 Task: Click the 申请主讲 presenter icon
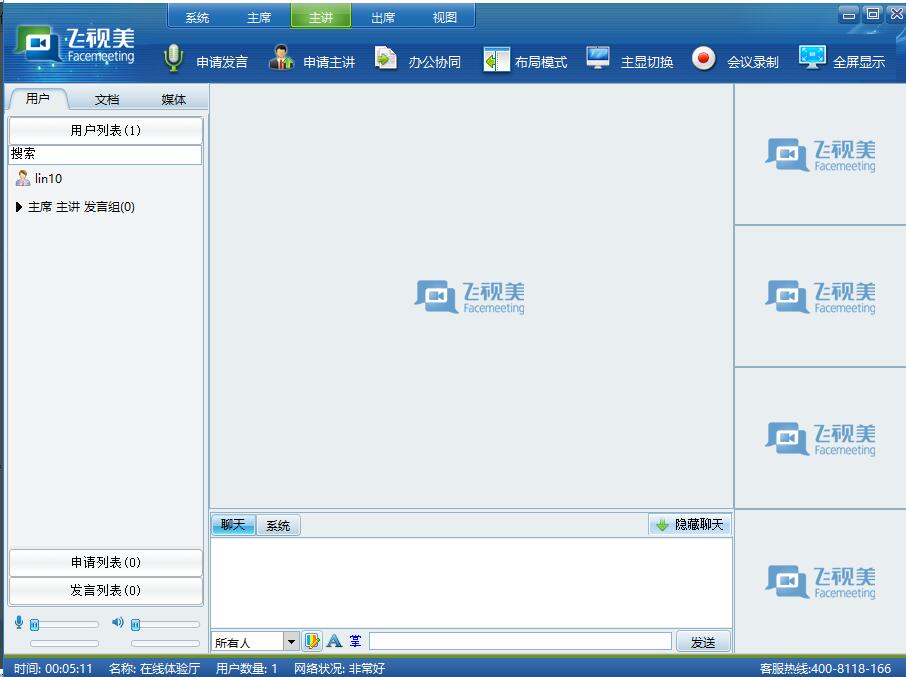pyautogui.click(x=281, y=59)
